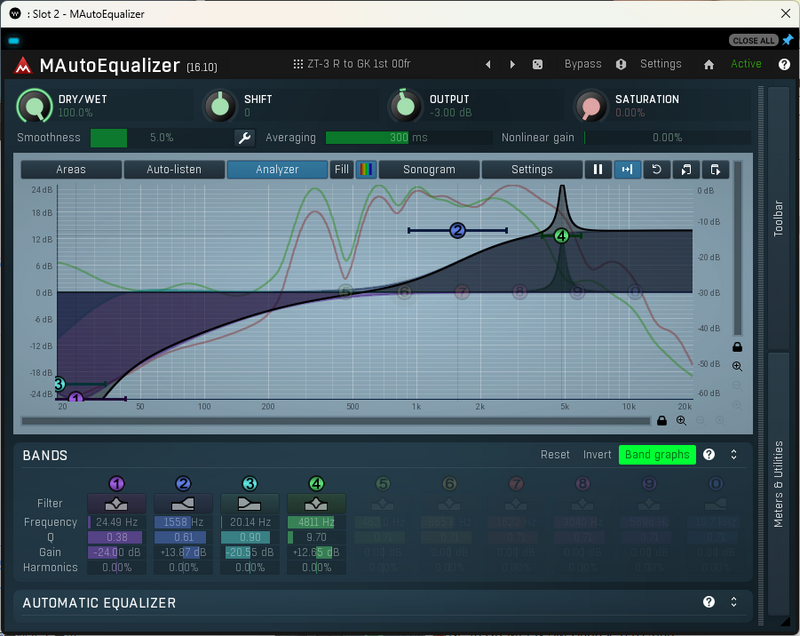This screenshot has width=800, height=636.
Task: Invert the band gains
Action: click(x=597, y=454)
